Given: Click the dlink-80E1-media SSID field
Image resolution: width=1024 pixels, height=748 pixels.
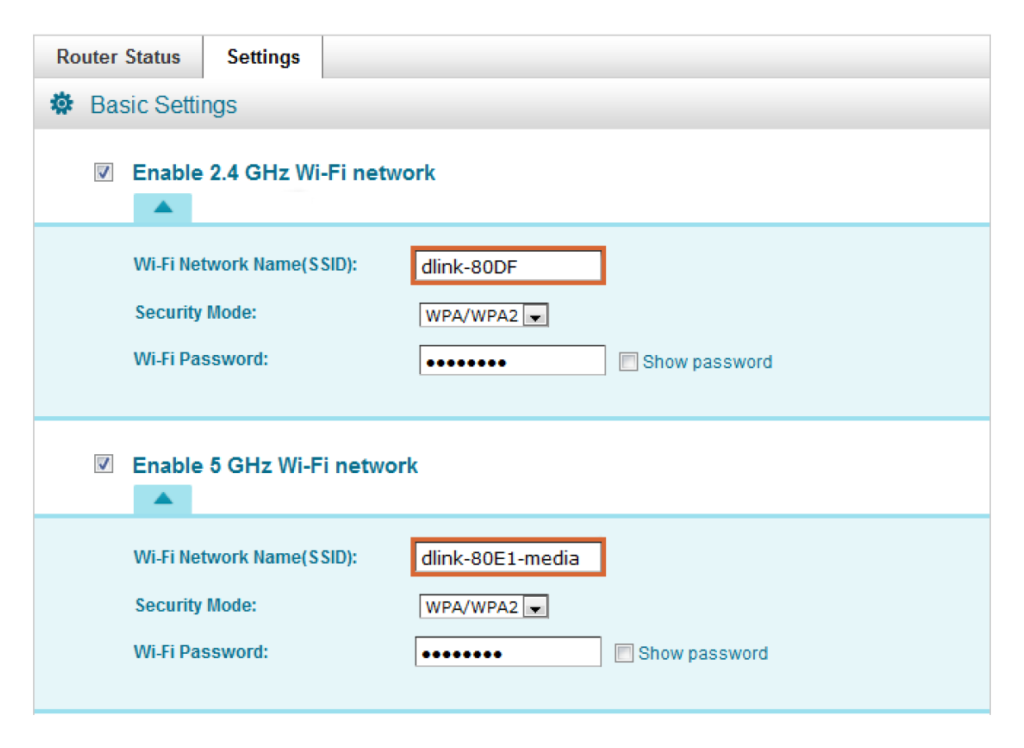Looking at the screenshot, I should [508, 557].
